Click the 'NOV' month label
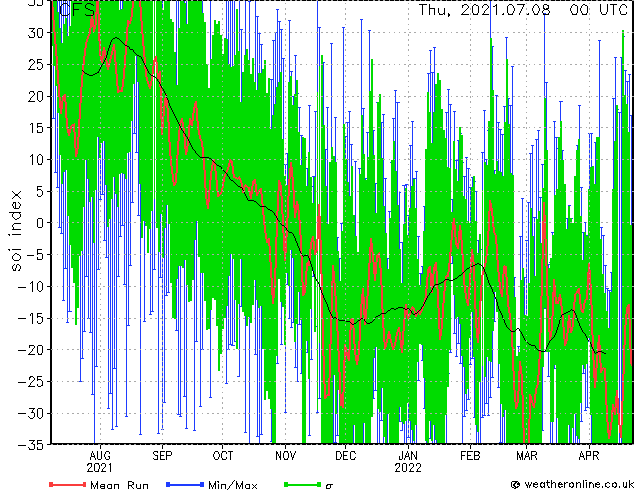This screenshot has width=634, height=490. pyautogui.click(x=285, y=456)
